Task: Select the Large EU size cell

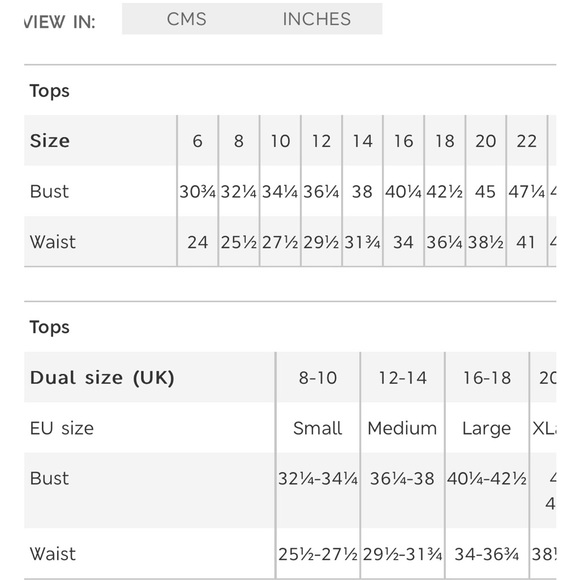Action: [x=487, y=428]
